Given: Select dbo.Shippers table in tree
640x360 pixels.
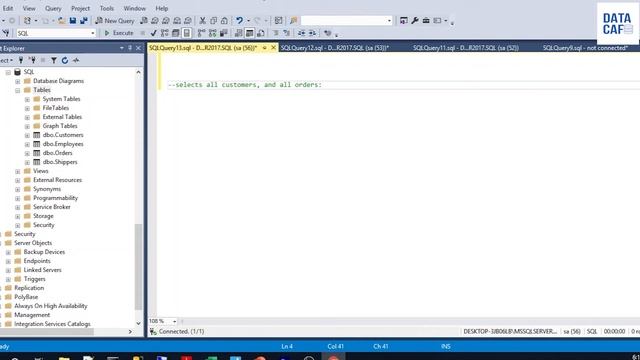Looking at the screenshot, I should click(x=60, y=162).
